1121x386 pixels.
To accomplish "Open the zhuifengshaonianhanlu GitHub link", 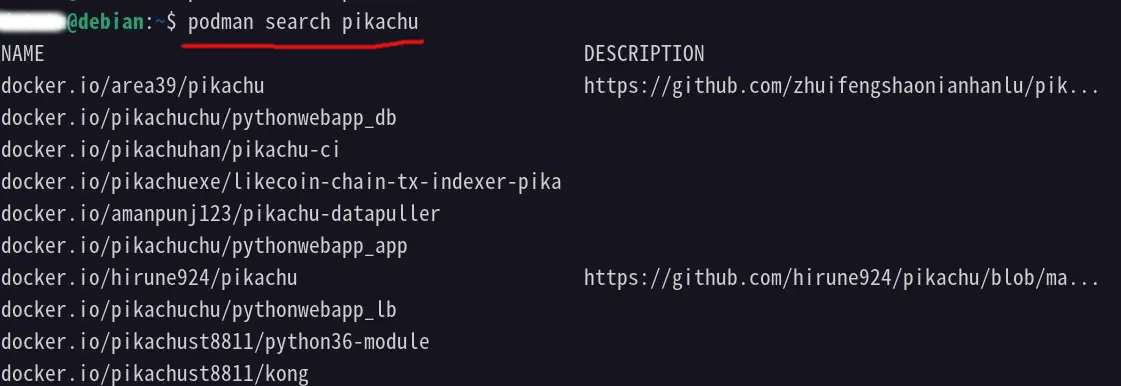I will click(841, 86).
